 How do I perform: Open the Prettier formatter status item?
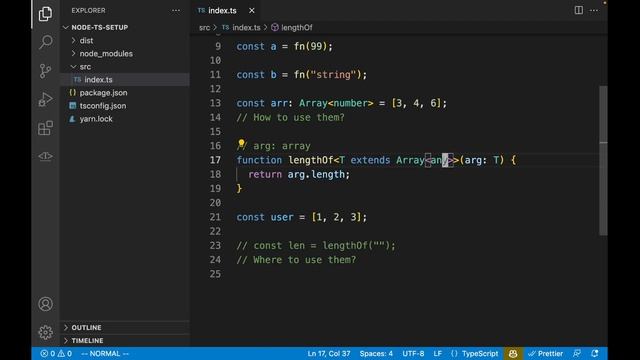[546, 353]
